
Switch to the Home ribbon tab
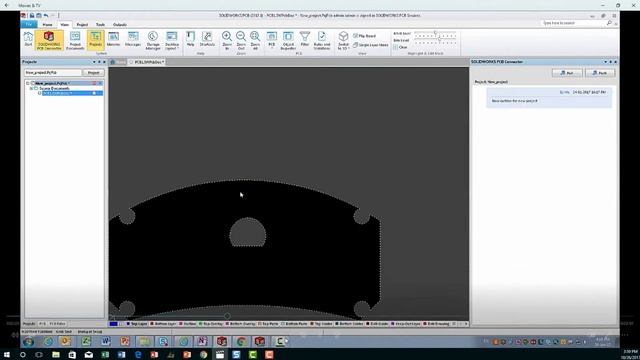(x=47, y=24)
